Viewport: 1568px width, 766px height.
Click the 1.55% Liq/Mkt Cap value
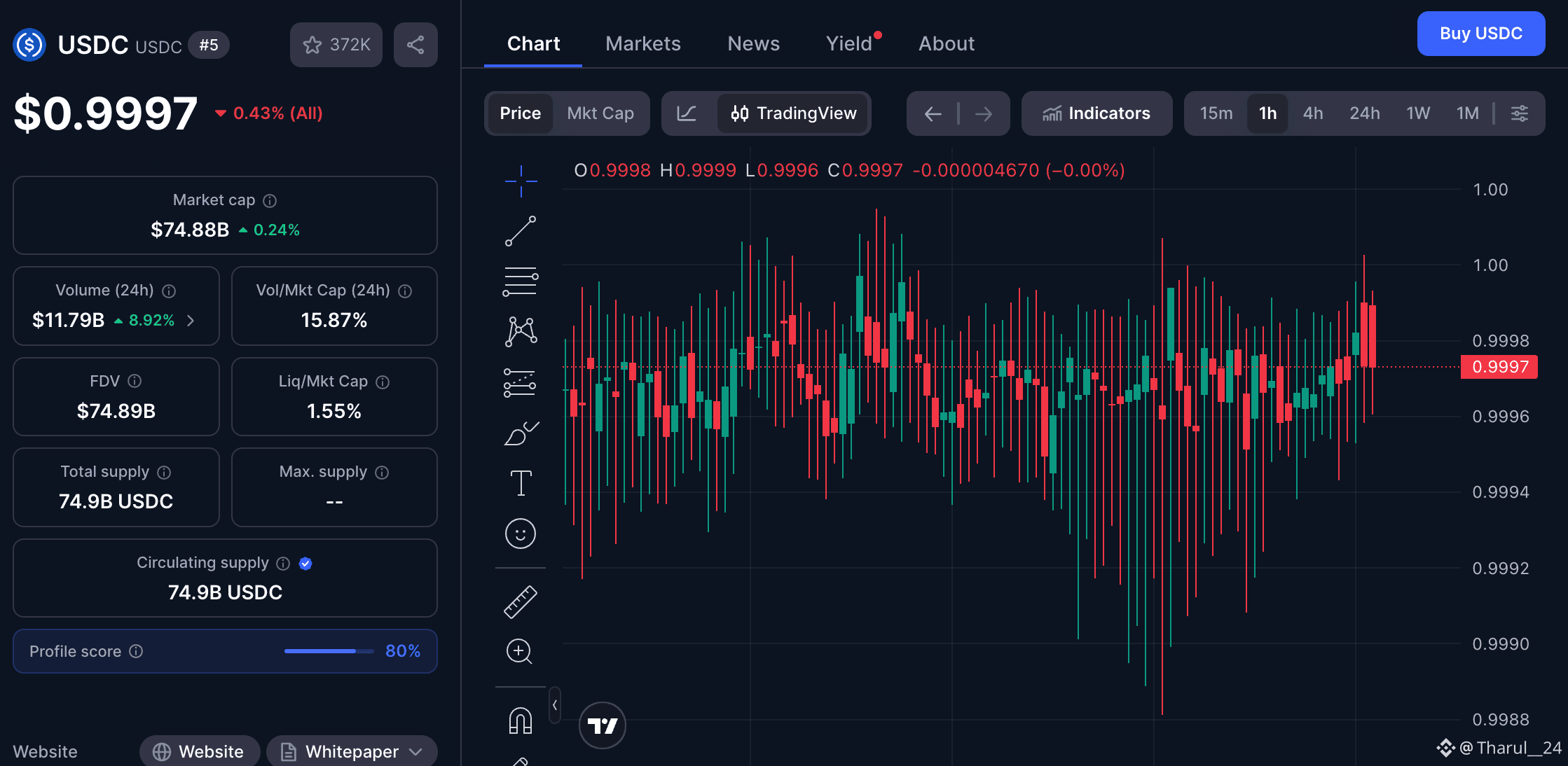pos(334,411)
